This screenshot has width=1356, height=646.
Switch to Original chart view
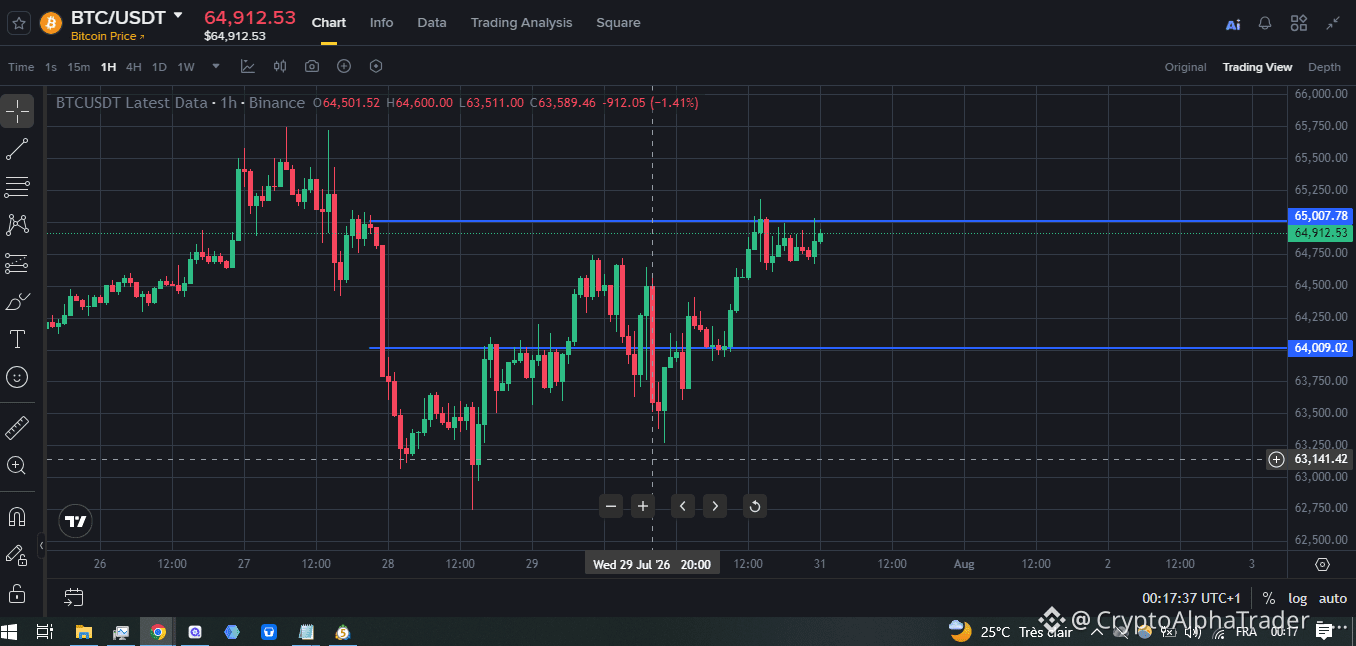click(1185, 67)
